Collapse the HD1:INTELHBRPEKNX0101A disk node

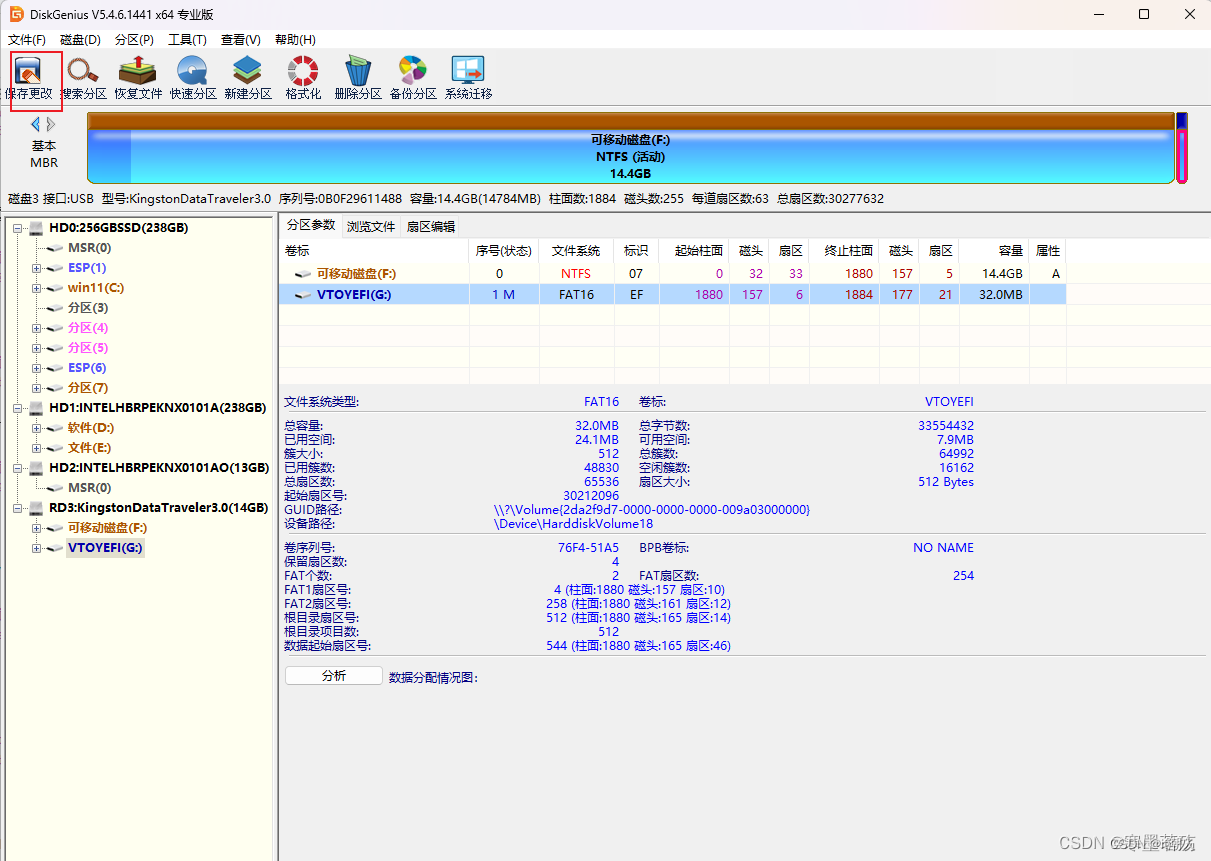18,408
